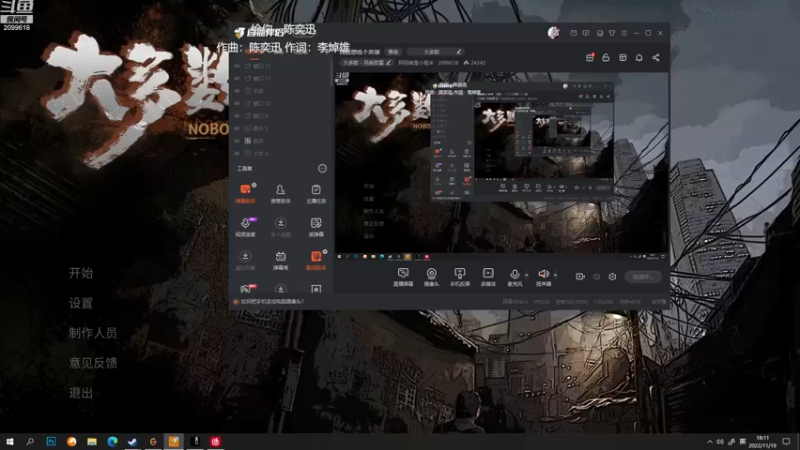Open the Windows Start menu
The height and width of the screenshot is (450, 800).
[x=10, y=441]
